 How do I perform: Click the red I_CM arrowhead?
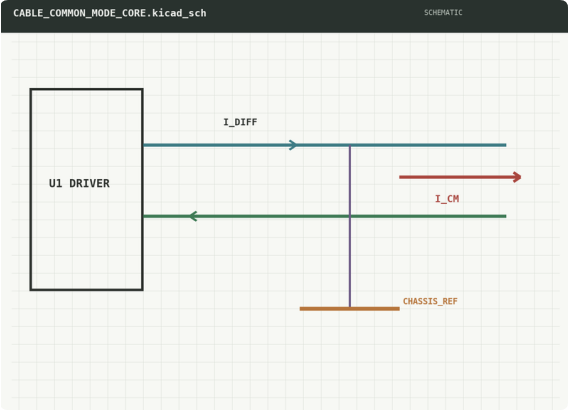(517, 177)
